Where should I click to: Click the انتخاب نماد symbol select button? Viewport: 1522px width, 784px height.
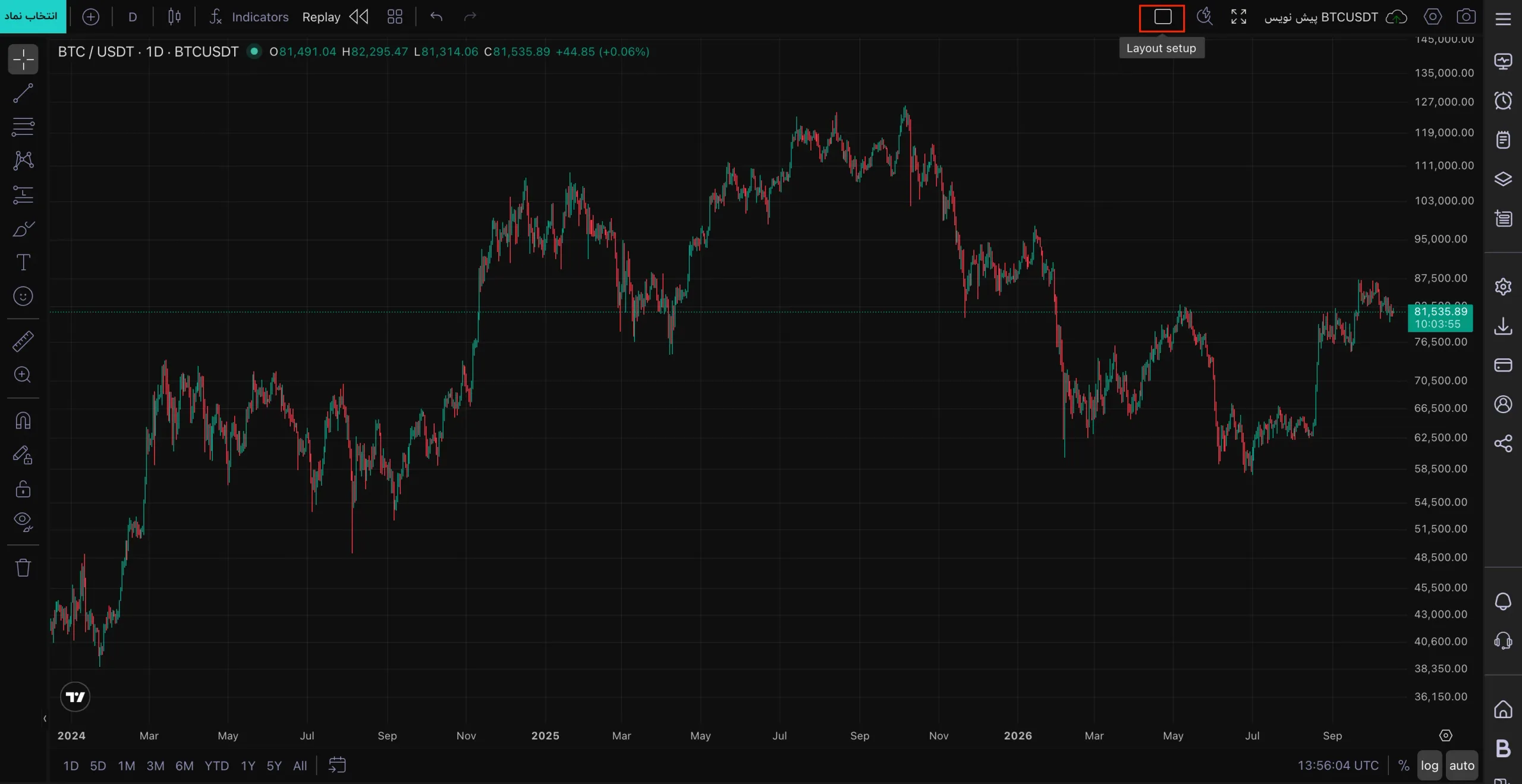click(32, 16)
